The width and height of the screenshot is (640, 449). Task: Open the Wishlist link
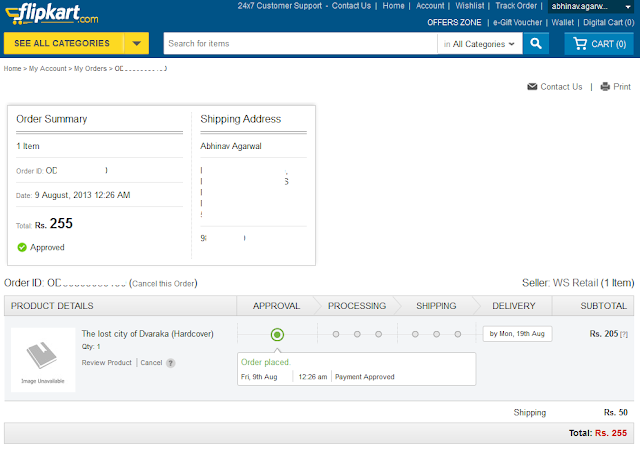point(469,6)
